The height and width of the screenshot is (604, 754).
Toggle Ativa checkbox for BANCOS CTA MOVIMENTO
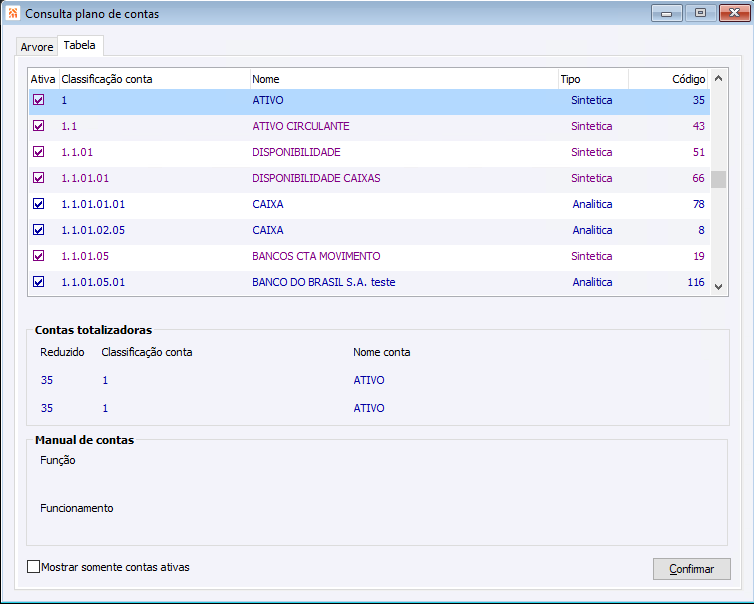click(38, 256)
